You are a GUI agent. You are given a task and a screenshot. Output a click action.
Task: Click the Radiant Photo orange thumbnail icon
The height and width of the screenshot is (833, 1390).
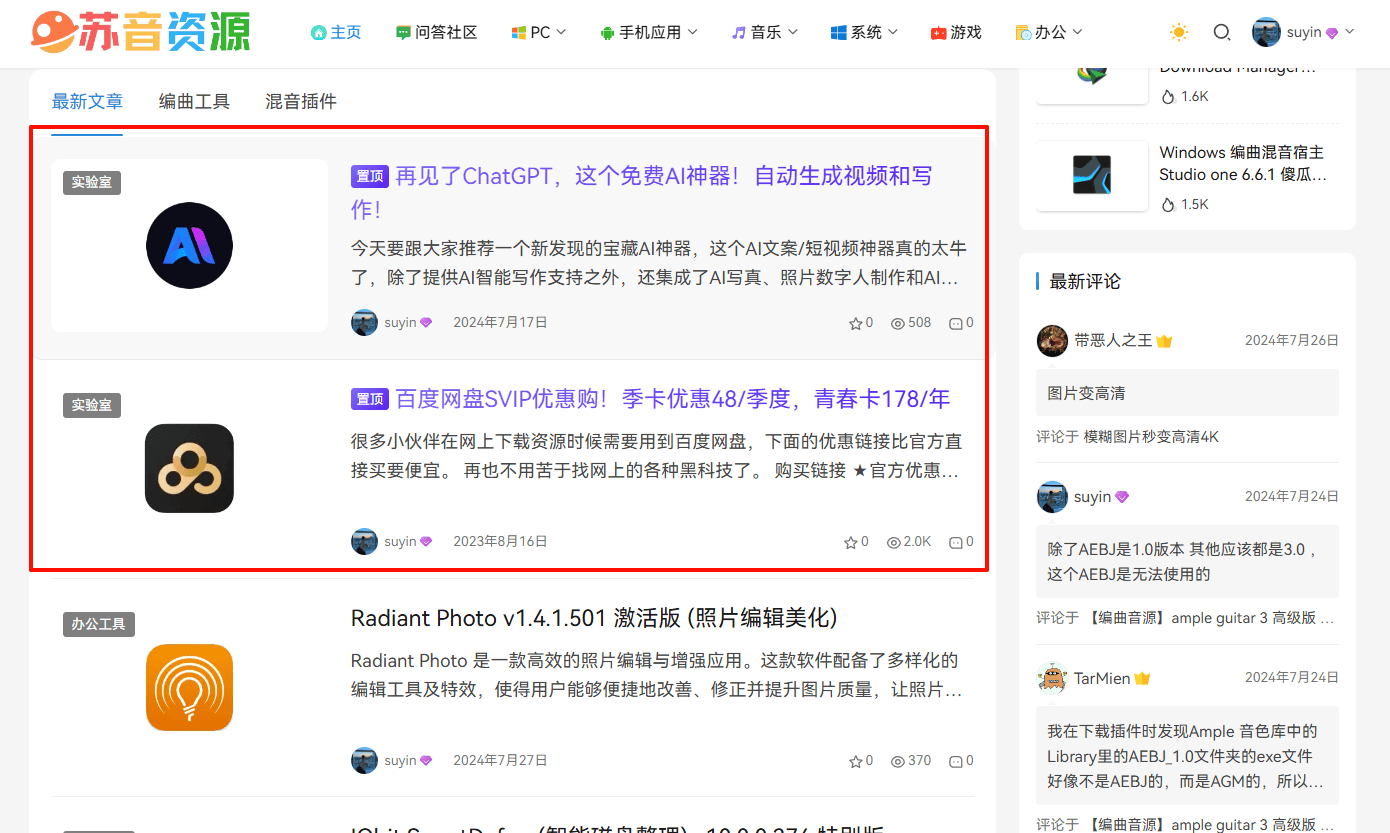pos(189,687)
